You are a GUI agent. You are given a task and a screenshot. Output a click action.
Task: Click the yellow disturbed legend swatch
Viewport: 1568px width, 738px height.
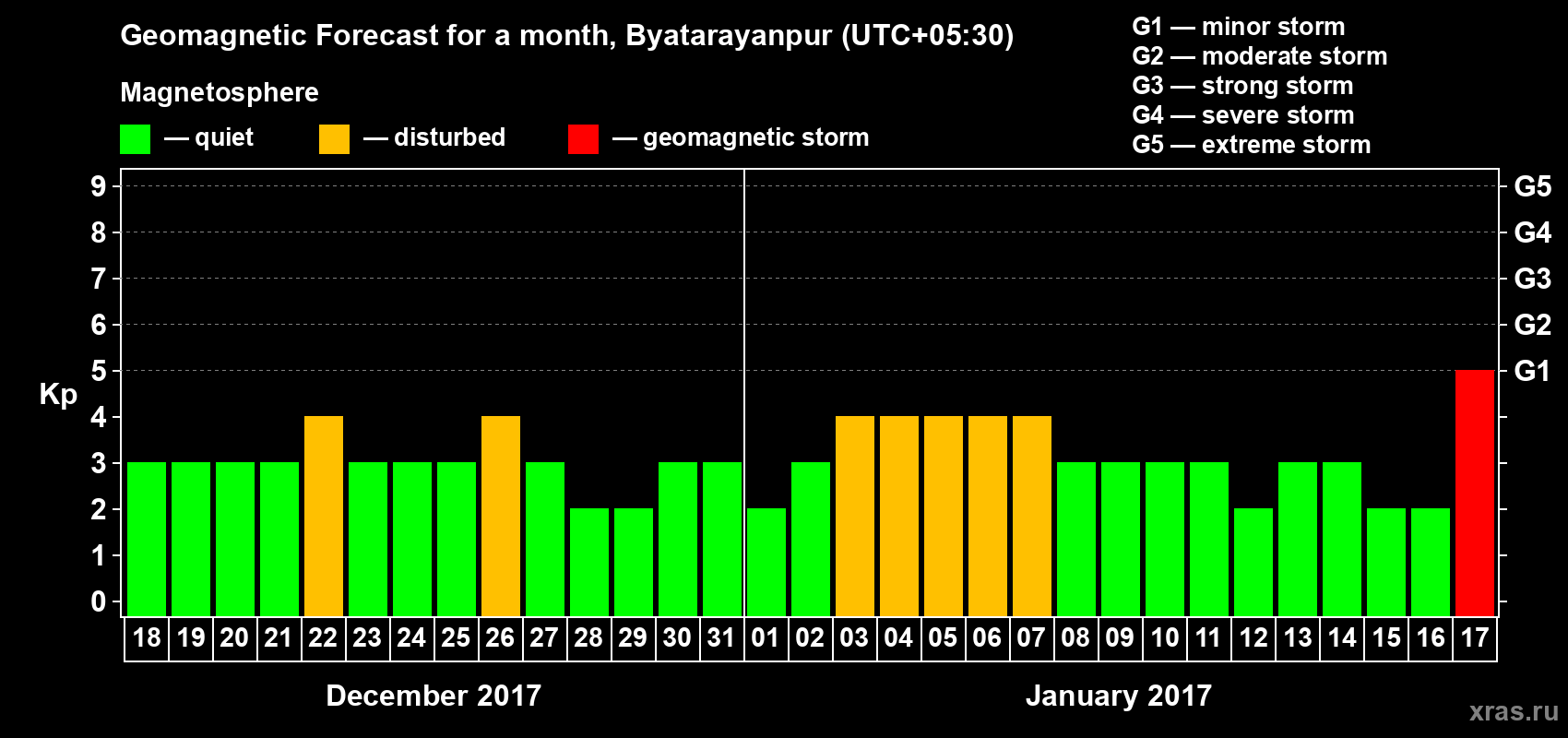click(335, 139)
